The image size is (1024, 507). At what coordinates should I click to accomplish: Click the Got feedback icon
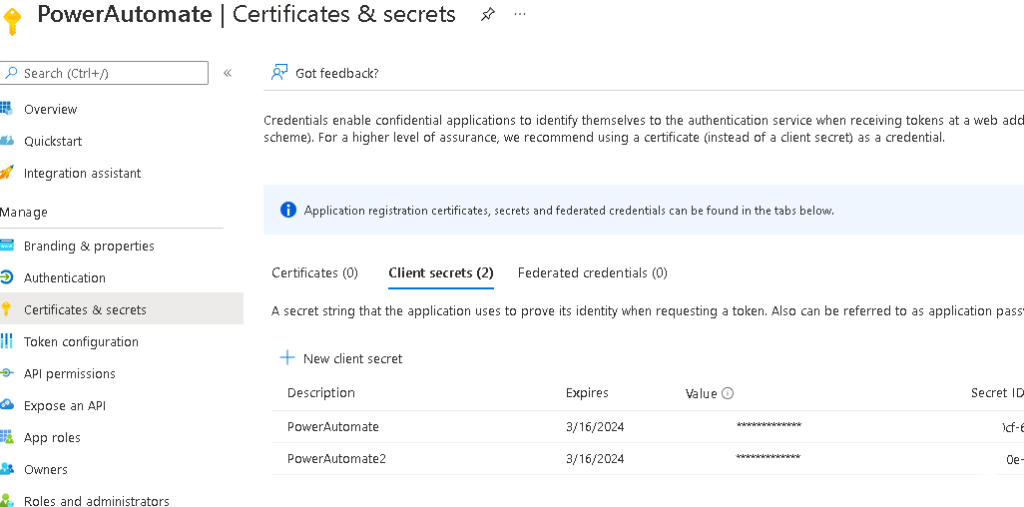280,73
